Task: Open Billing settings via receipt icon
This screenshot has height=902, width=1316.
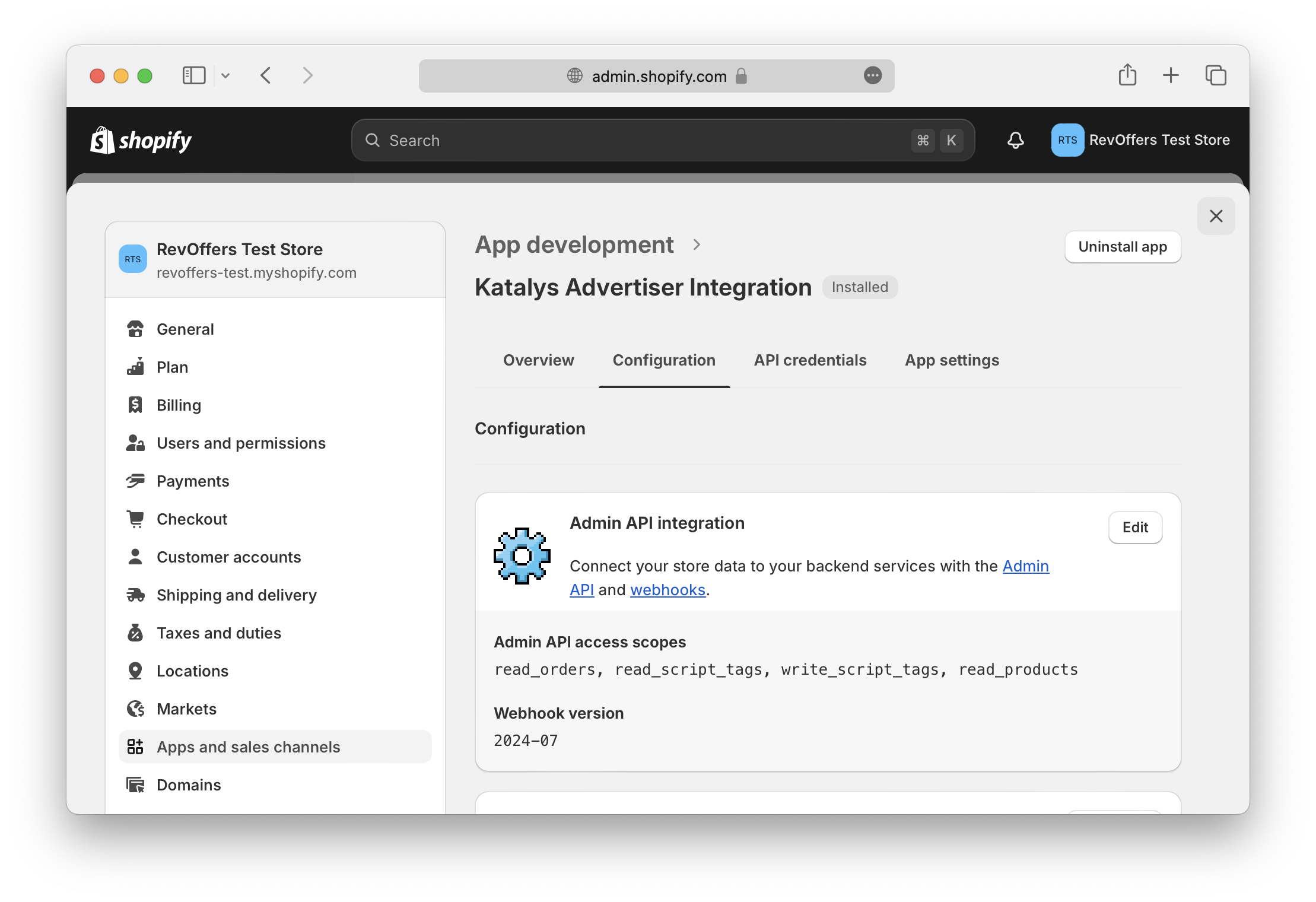Action: click(135, 405)
